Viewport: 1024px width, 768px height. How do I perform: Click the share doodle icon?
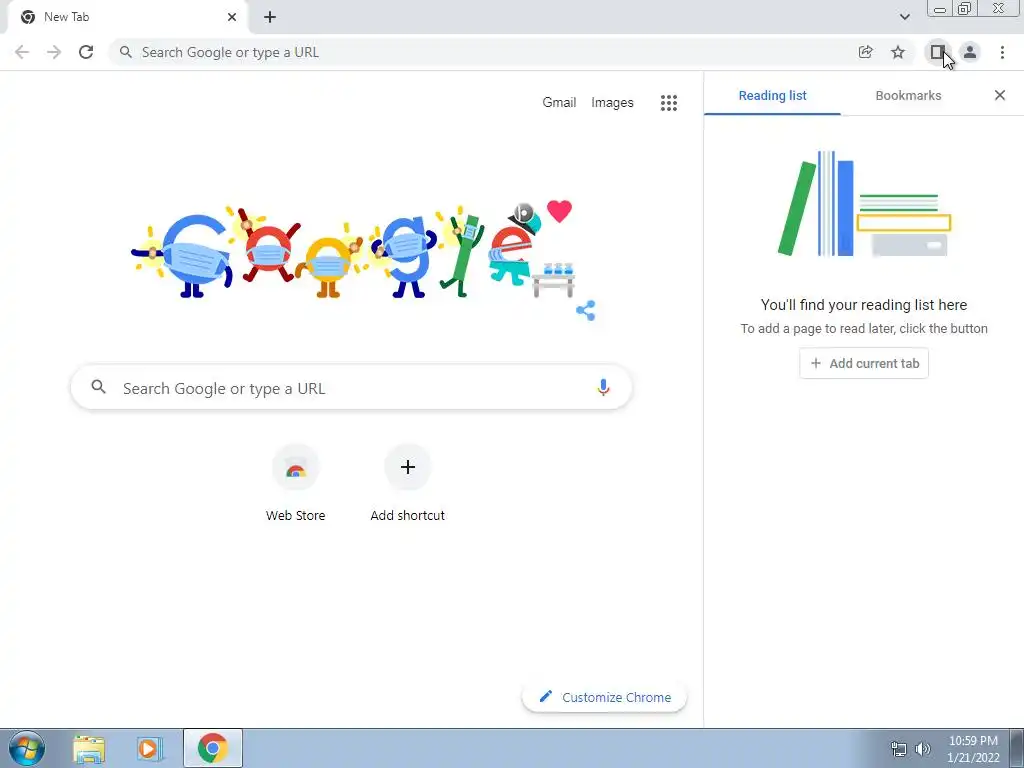coord(586,311)
